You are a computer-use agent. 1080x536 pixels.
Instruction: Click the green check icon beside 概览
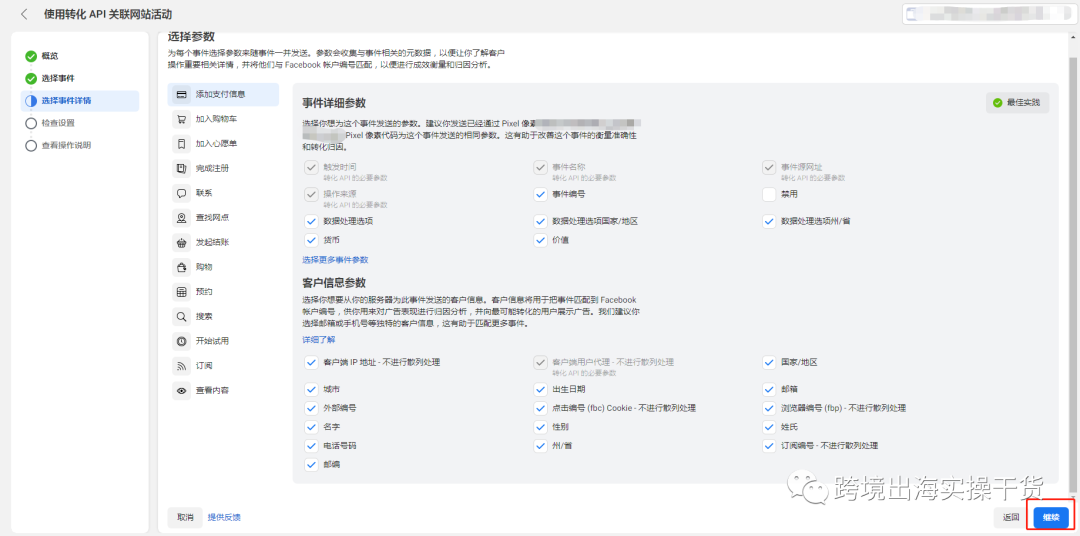point(30,56)
